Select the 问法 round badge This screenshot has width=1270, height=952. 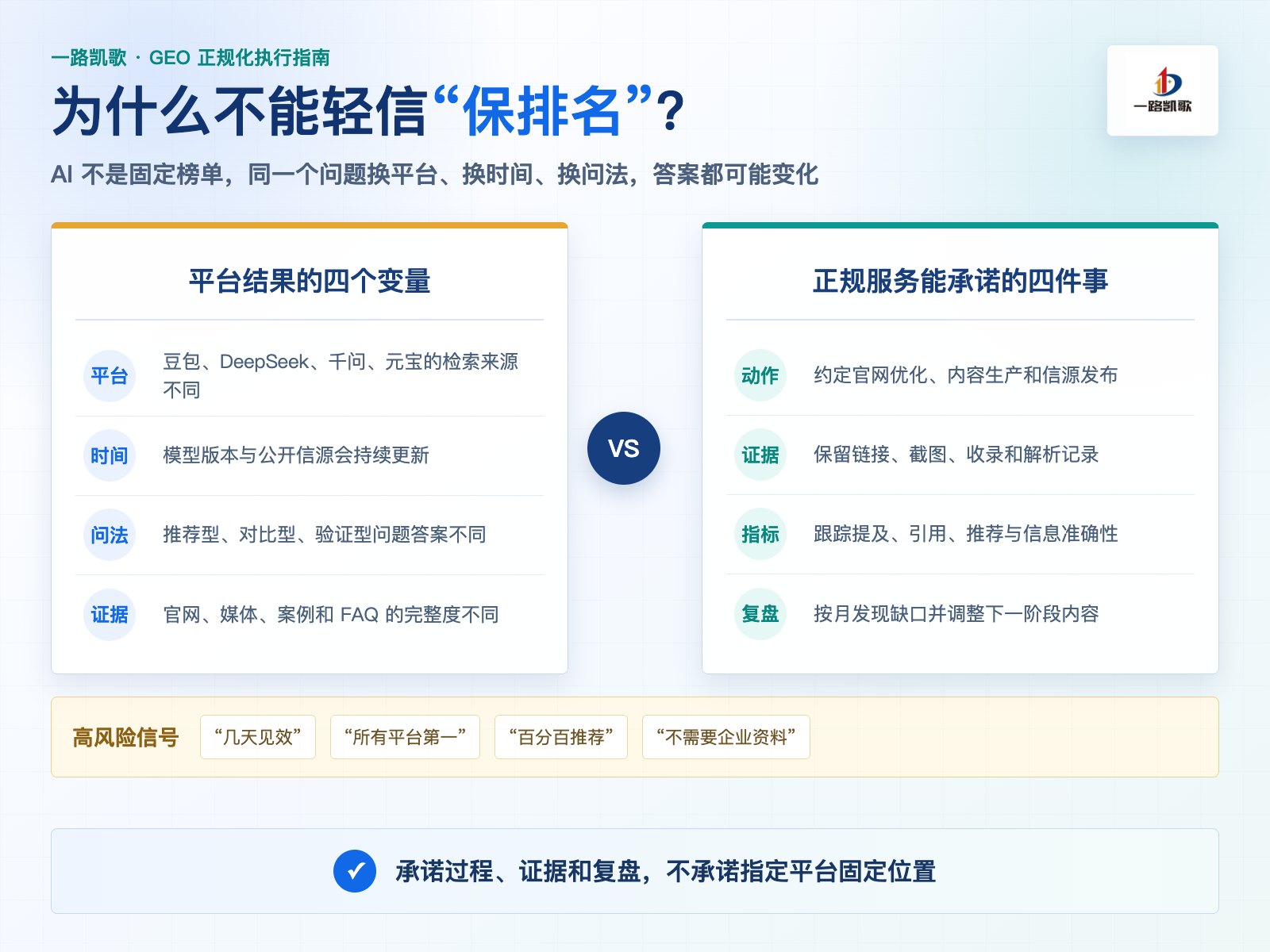coord(110,535)
